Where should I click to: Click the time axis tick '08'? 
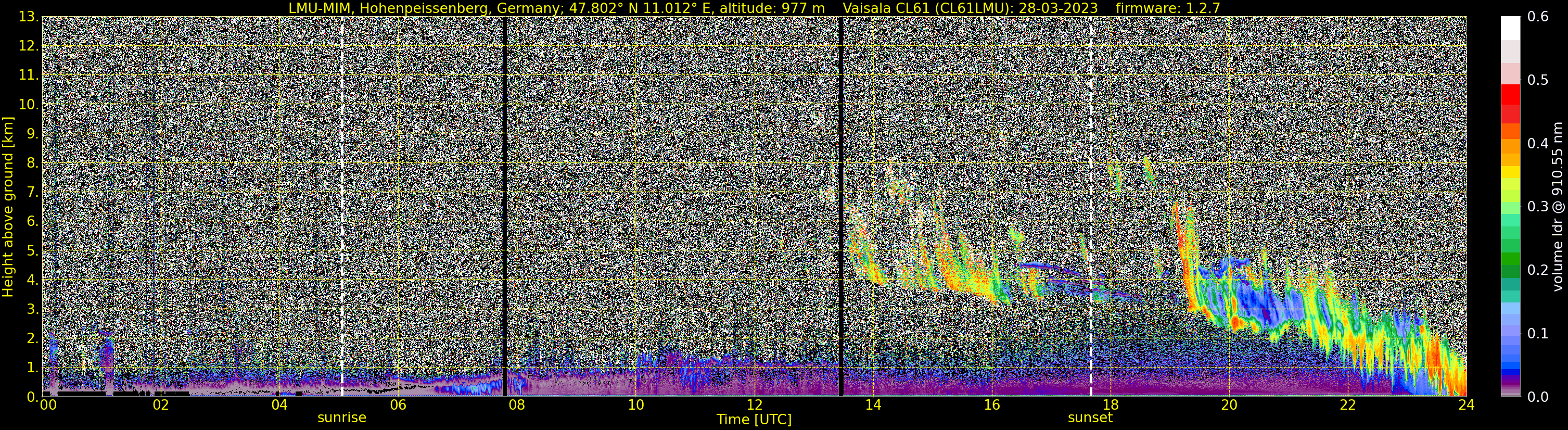516,405
